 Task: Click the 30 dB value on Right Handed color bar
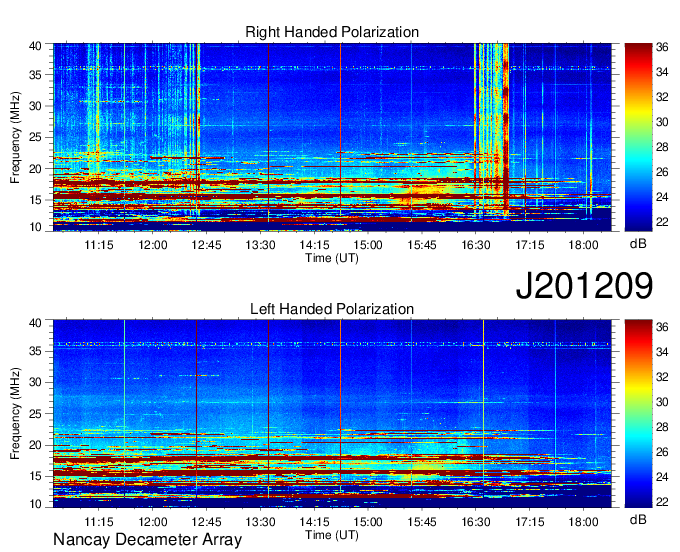(662, 122)
